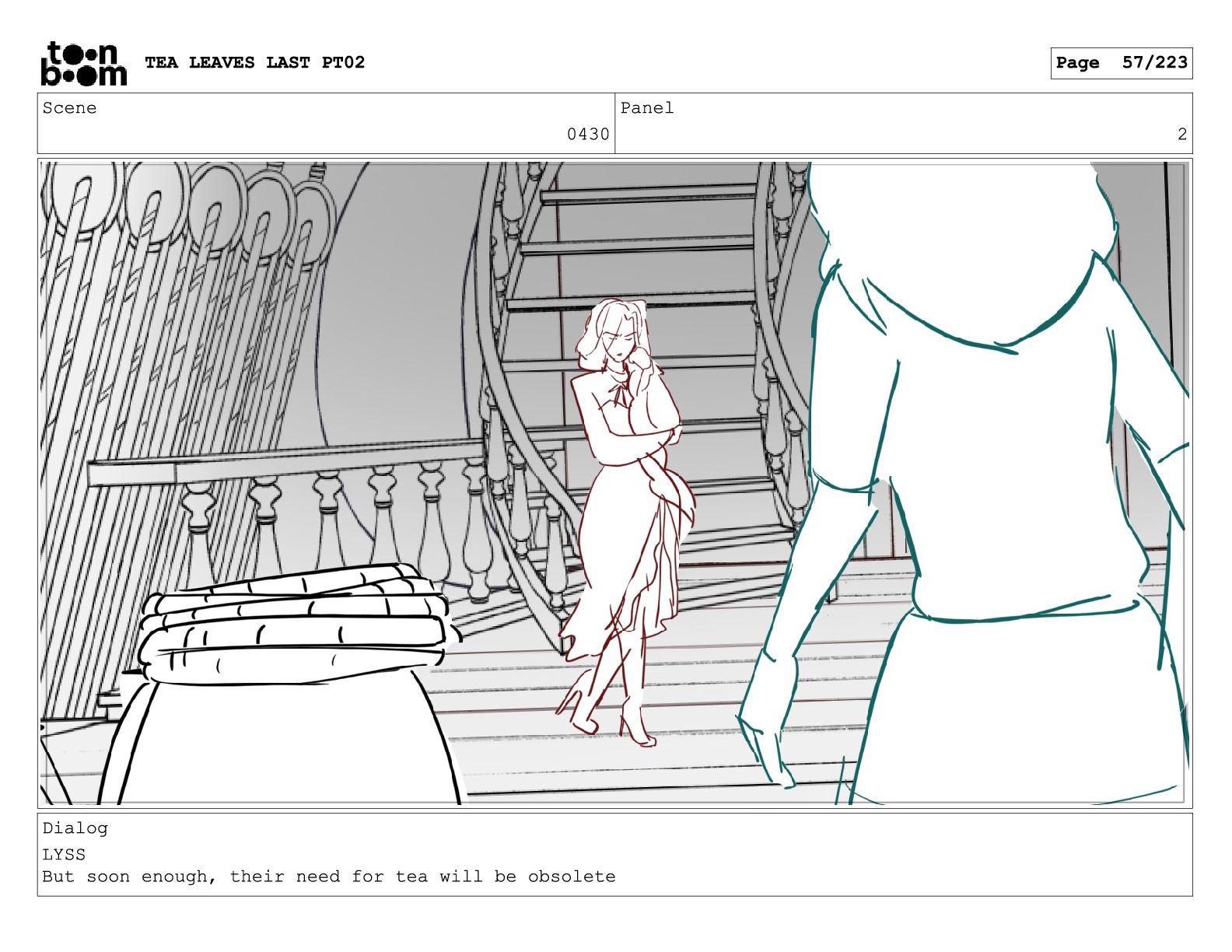This screenshot has height=952, width=1232.
Task: Select the panel number '2'
Action: point(1182,135)
